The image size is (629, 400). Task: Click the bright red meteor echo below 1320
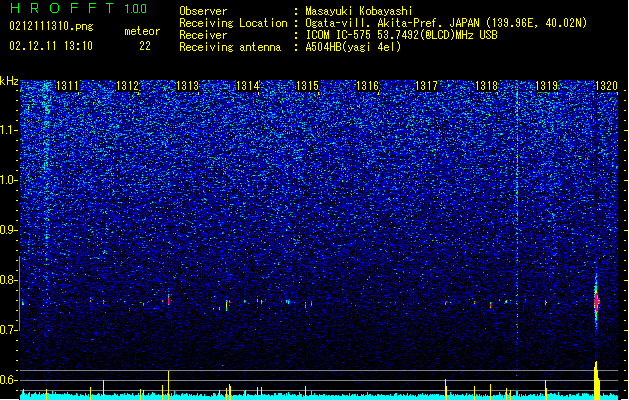tap(596, 302)
